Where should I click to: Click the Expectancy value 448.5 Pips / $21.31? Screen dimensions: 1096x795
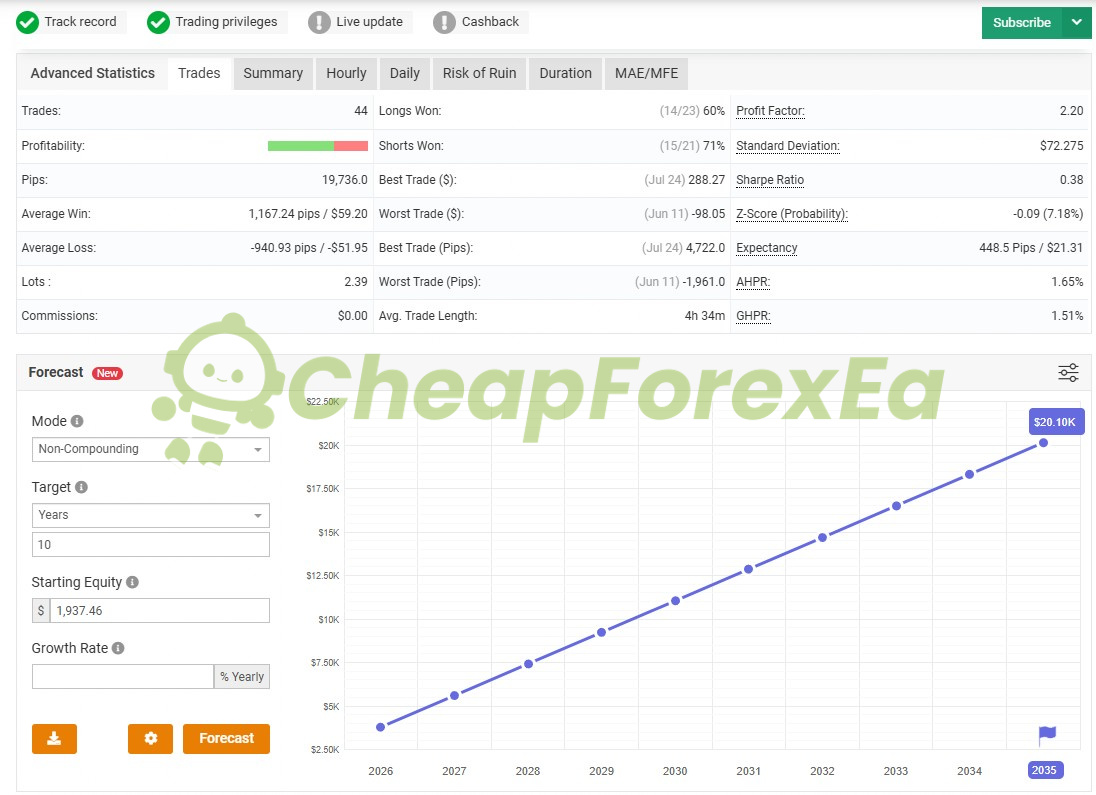(x=1031, y=248)
